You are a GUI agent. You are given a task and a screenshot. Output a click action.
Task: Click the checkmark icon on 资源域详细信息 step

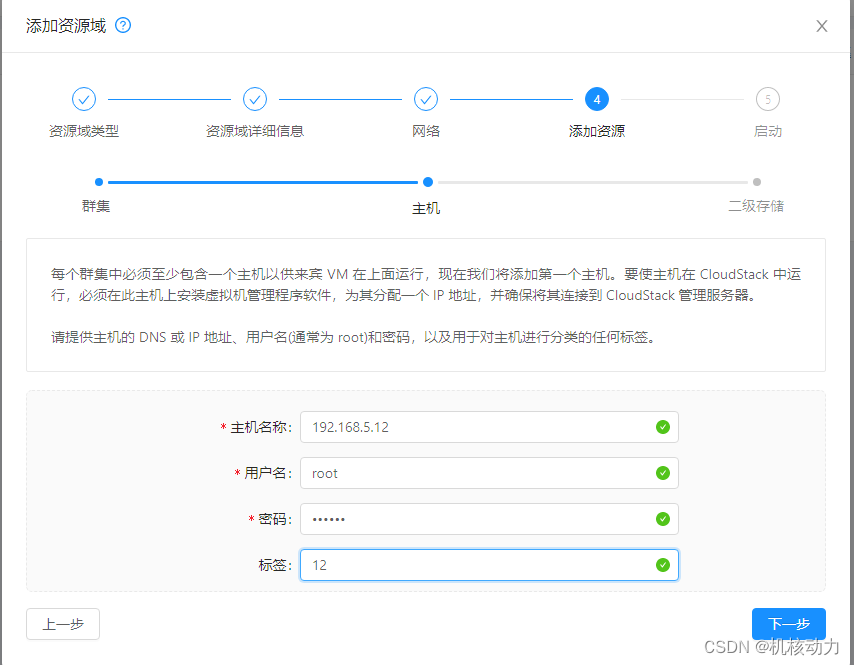255,99
